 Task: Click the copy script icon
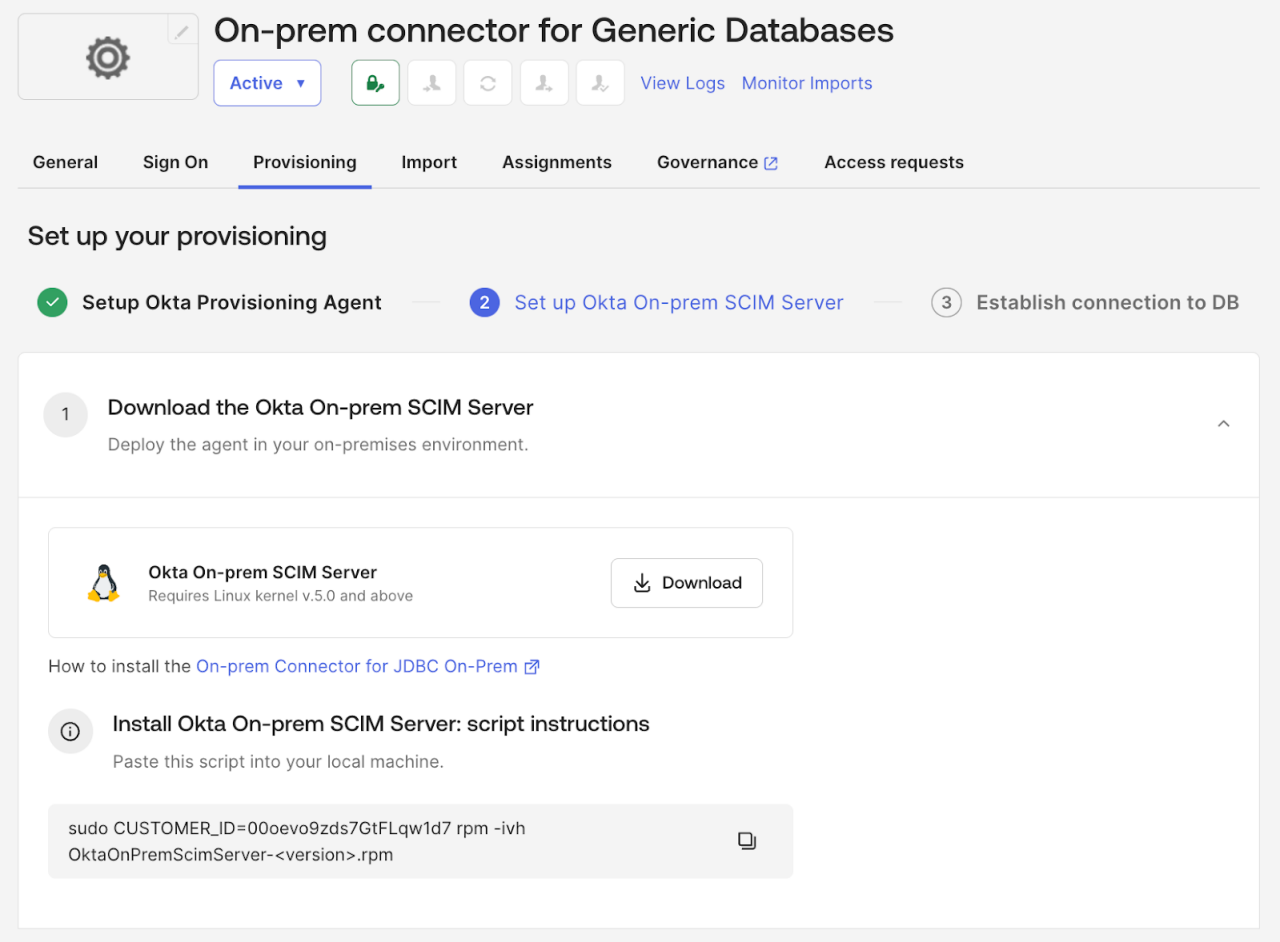point(747,841)
